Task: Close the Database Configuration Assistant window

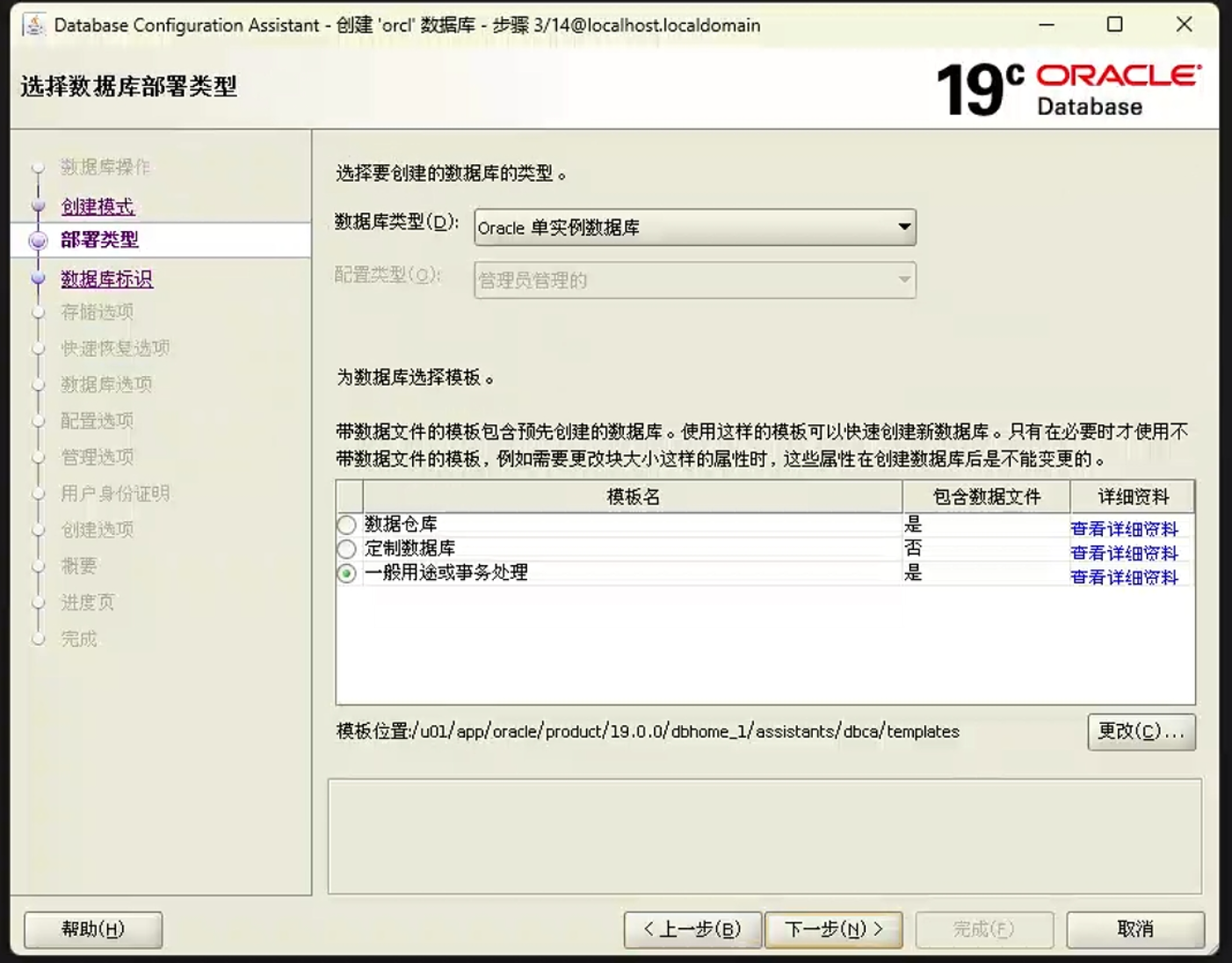Action: (x=1184, y=25)
